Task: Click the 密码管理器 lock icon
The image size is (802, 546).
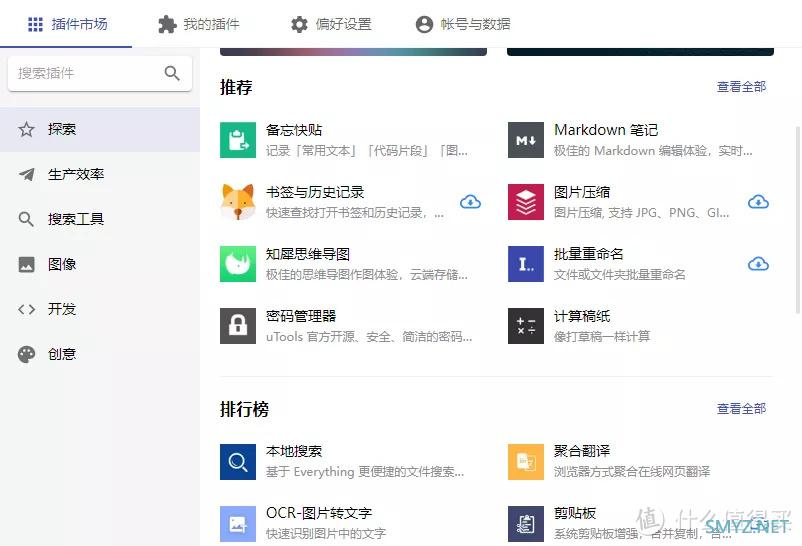Action: (x=238, y=326)
